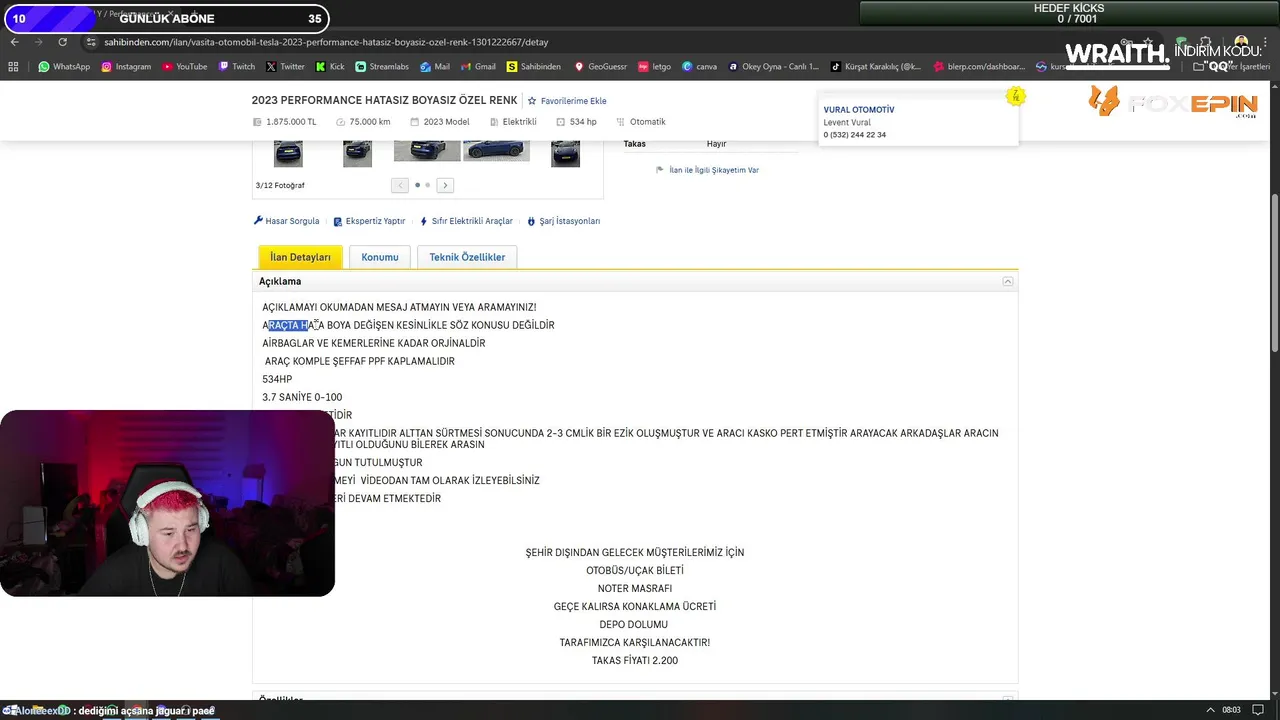Click the '534 hp' text in header
The height and width of the screenshot is (720, 1280).
coord(583,122)
